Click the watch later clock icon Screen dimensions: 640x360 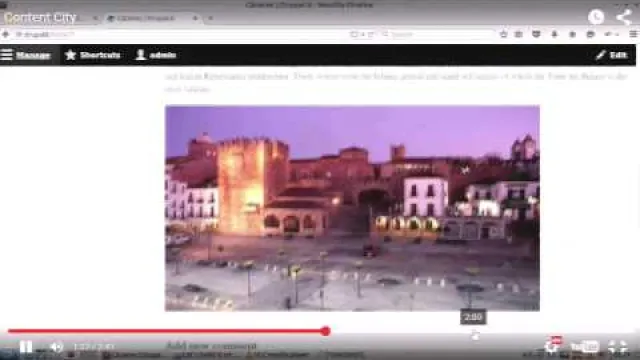pyautogui.click(x=596, y=17)
